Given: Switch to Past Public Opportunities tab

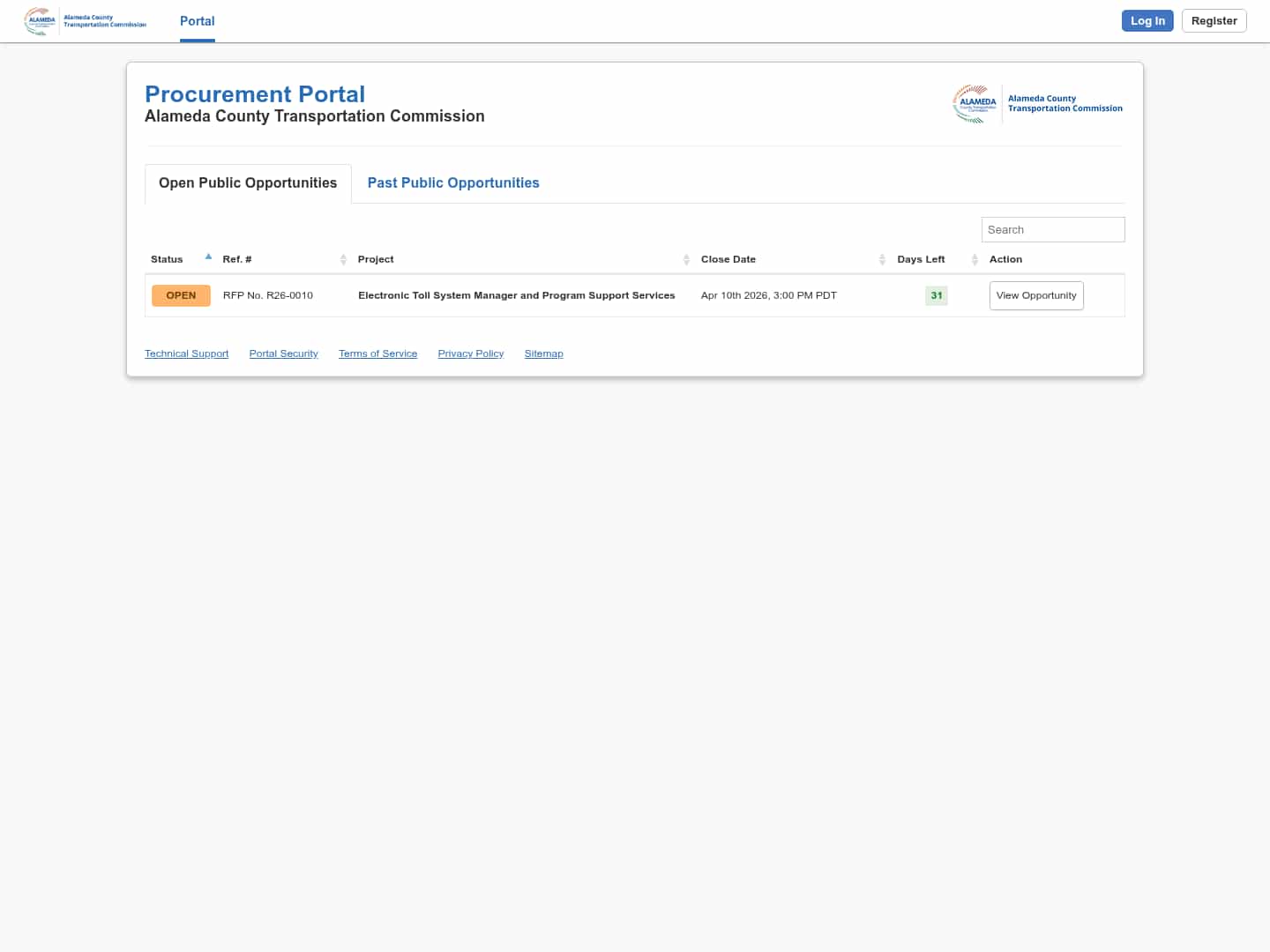Looking at the screenshot, I should click(453, 183).
